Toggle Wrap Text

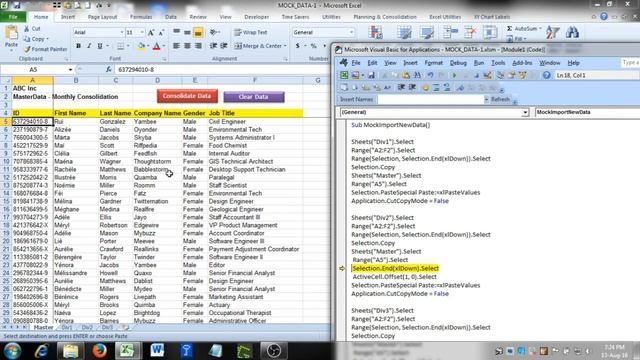click(x=251, y=32)
